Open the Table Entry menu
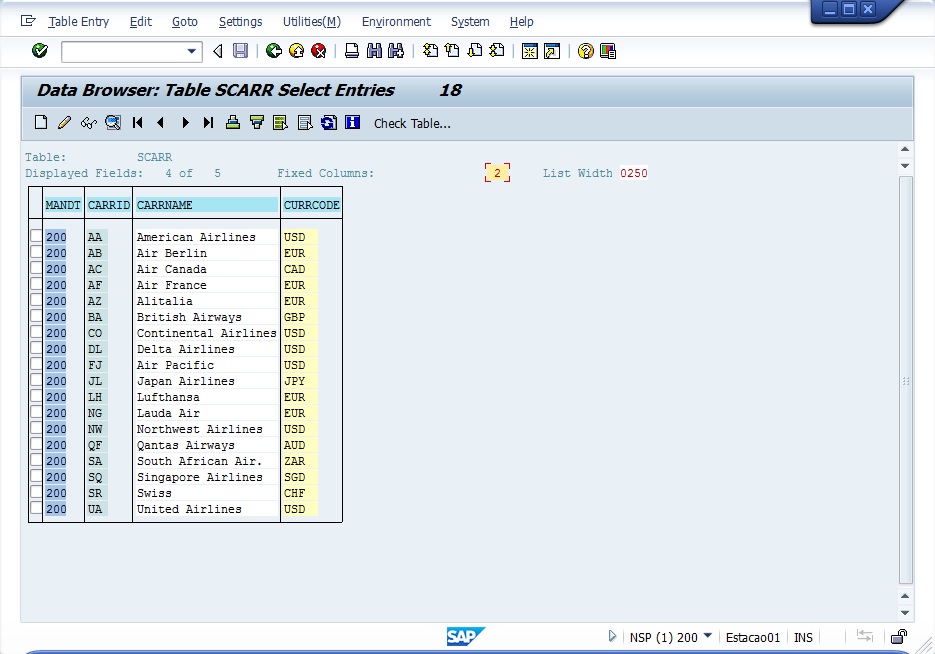Viewport: 935px width, 654px height. 79,21
